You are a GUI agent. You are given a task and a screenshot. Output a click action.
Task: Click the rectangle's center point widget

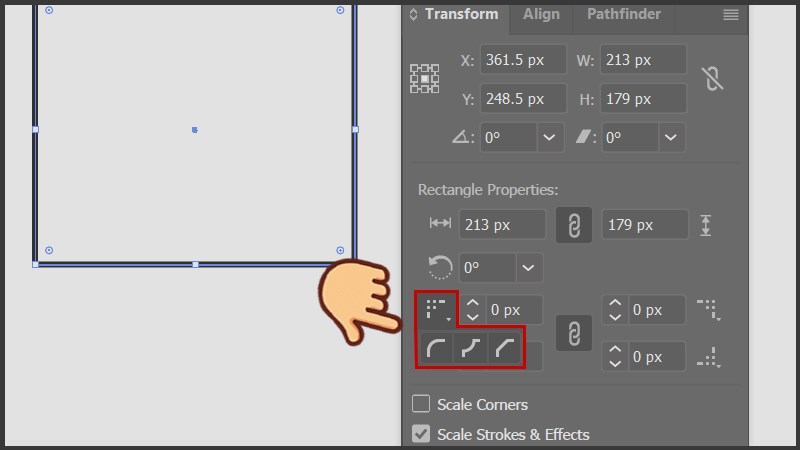pos(195,130)
